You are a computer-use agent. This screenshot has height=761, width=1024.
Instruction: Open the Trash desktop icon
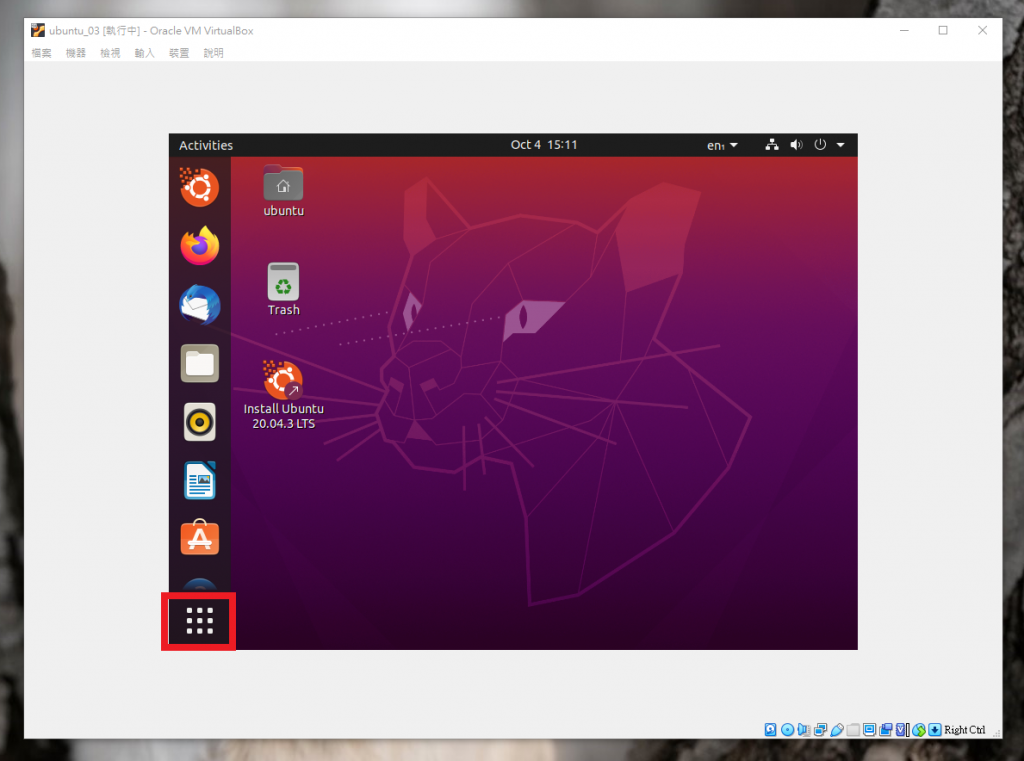(283, 289)
